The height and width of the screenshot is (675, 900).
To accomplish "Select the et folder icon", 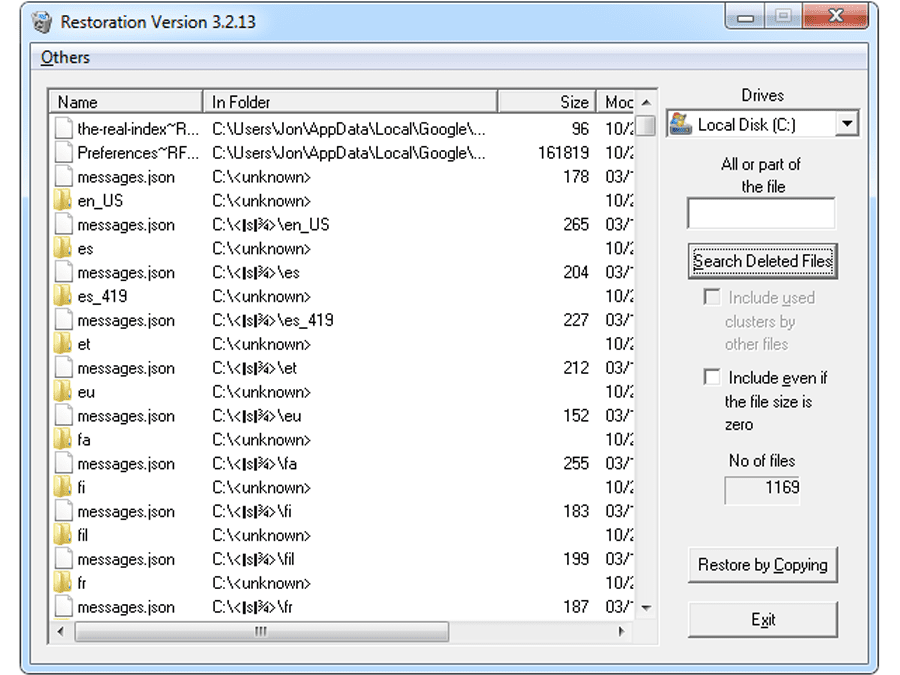I will [x=63, y=344].
